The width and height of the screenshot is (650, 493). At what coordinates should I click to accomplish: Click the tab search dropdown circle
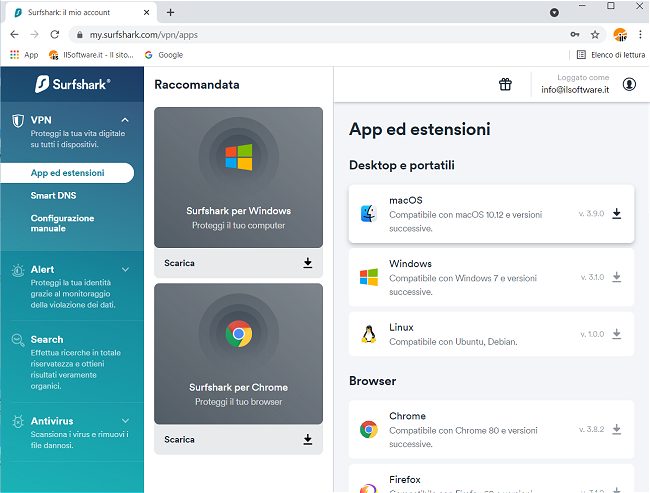[x=554, y=13]
